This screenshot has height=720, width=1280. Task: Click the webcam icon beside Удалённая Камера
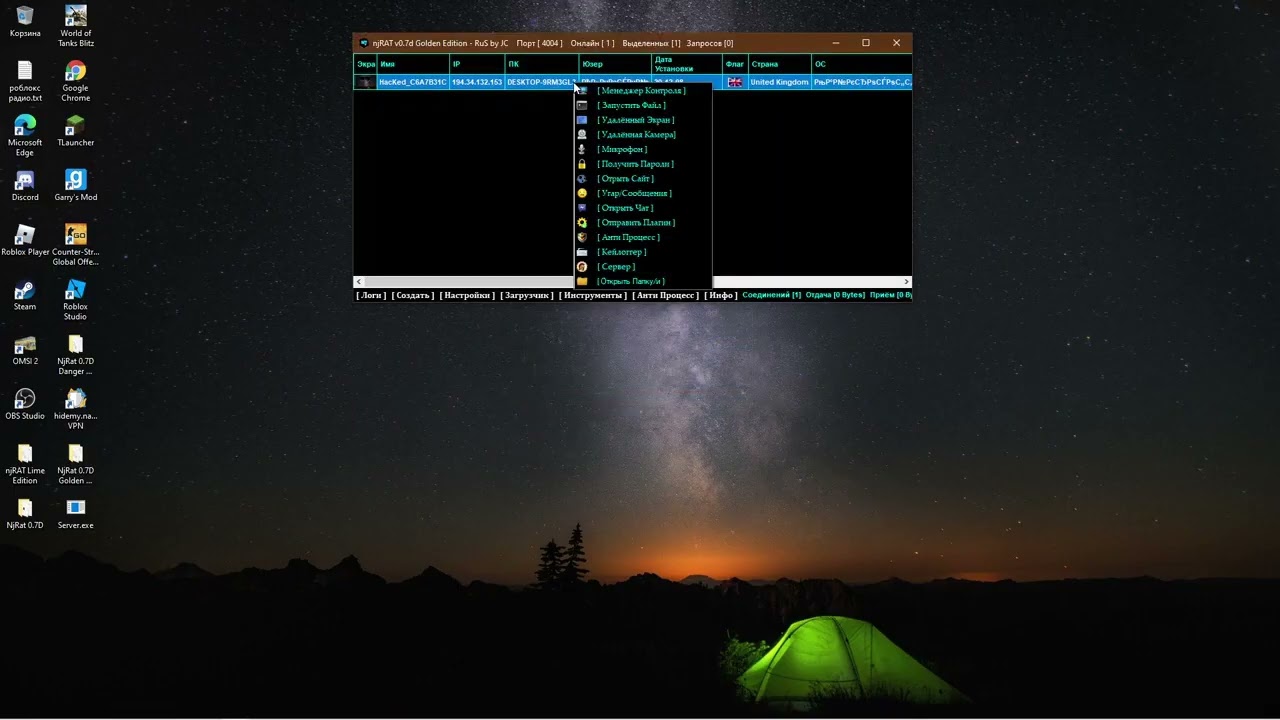[582, 134]
